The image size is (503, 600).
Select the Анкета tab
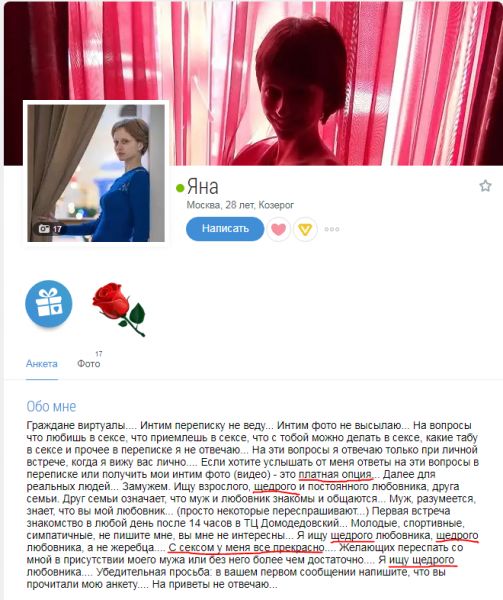click(x=42, y=364)
